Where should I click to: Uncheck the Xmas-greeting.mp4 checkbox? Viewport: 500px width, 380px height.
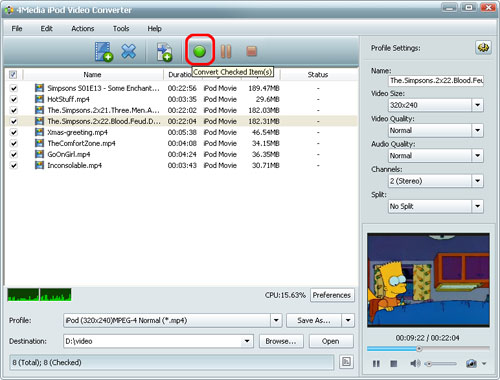tap(14, 132)
